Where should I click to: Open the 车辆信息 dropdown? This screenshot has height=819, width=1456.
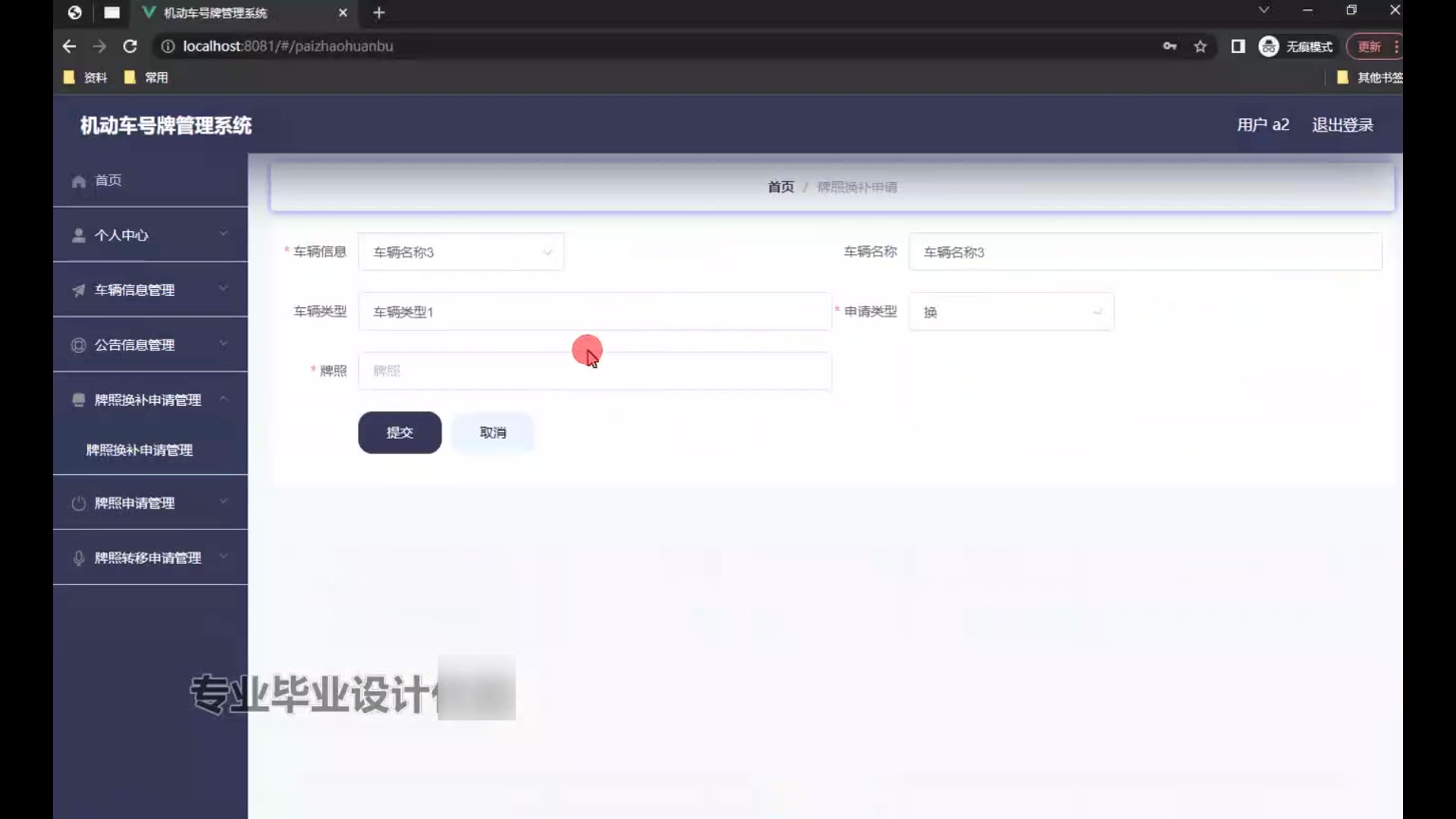460,252
